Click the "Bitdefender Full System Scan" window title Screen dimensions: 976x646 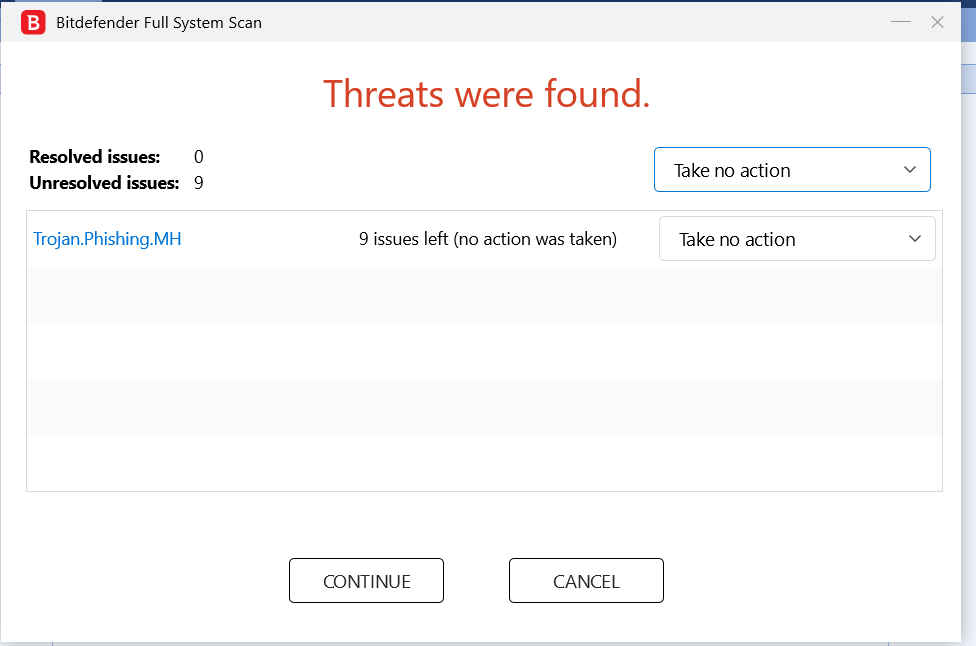tap(159, 22)
